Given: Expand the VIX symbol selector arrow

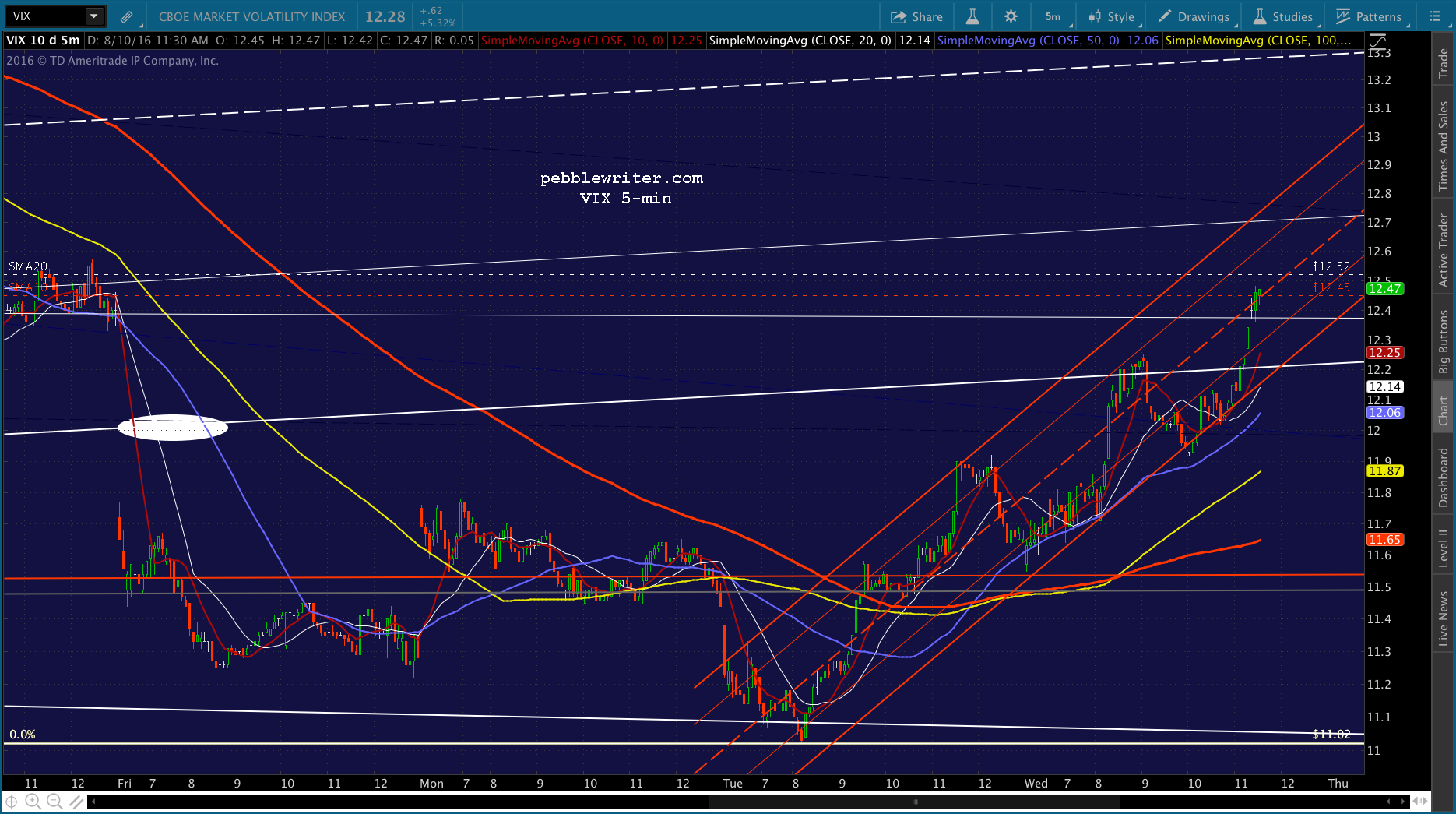Looking at the screenshot, I should coord(93,16).
